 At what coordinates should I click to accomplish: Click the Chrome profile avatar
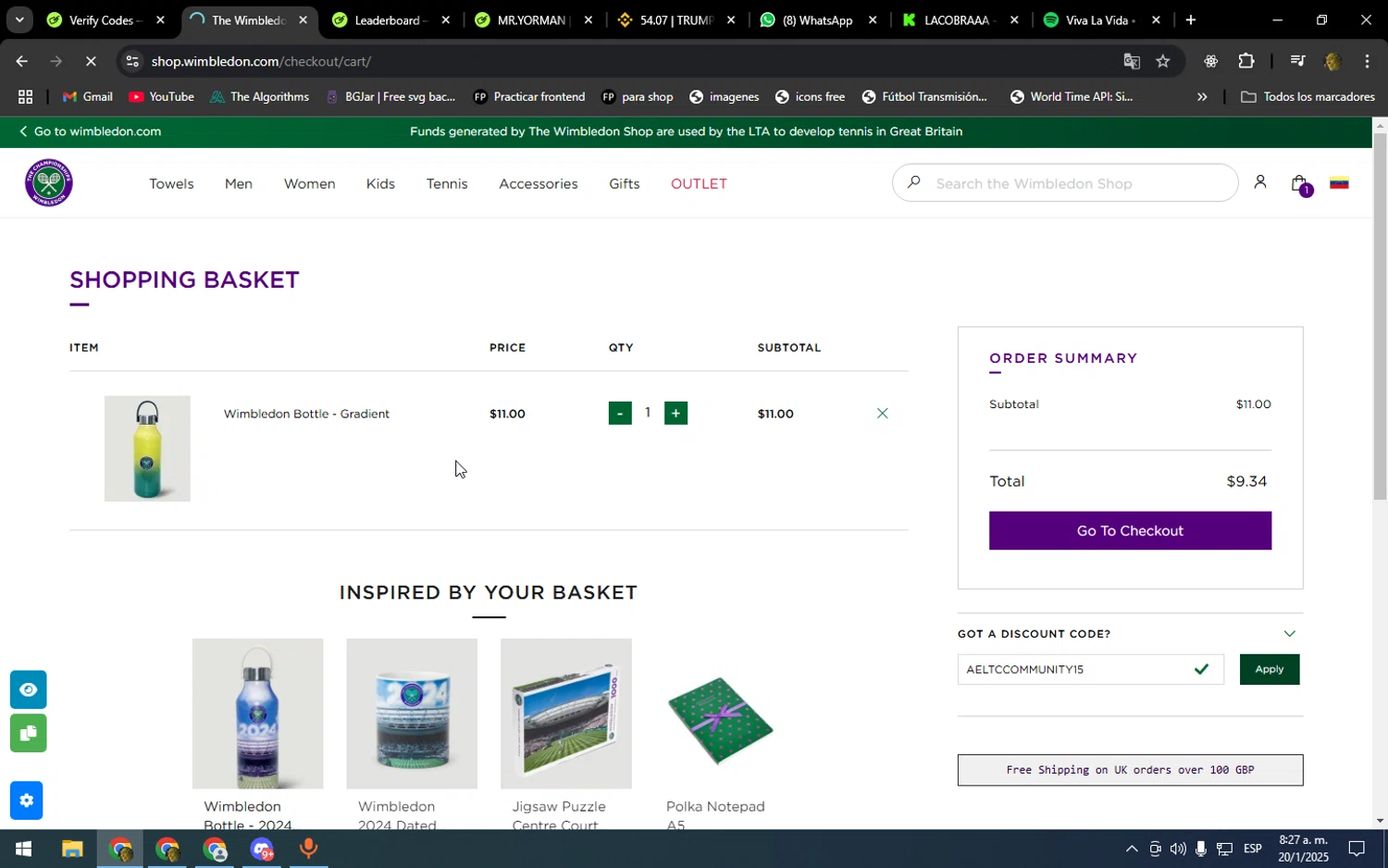[x=1332, y=61]
